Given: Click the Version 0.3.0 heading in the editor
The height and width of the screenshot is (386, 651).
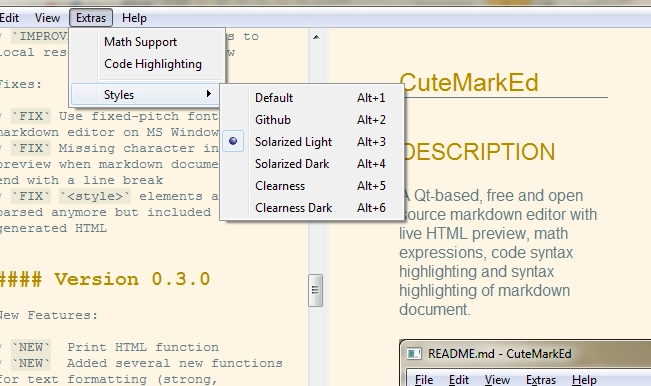Looking at the screenshot, I should click(105, 279).
